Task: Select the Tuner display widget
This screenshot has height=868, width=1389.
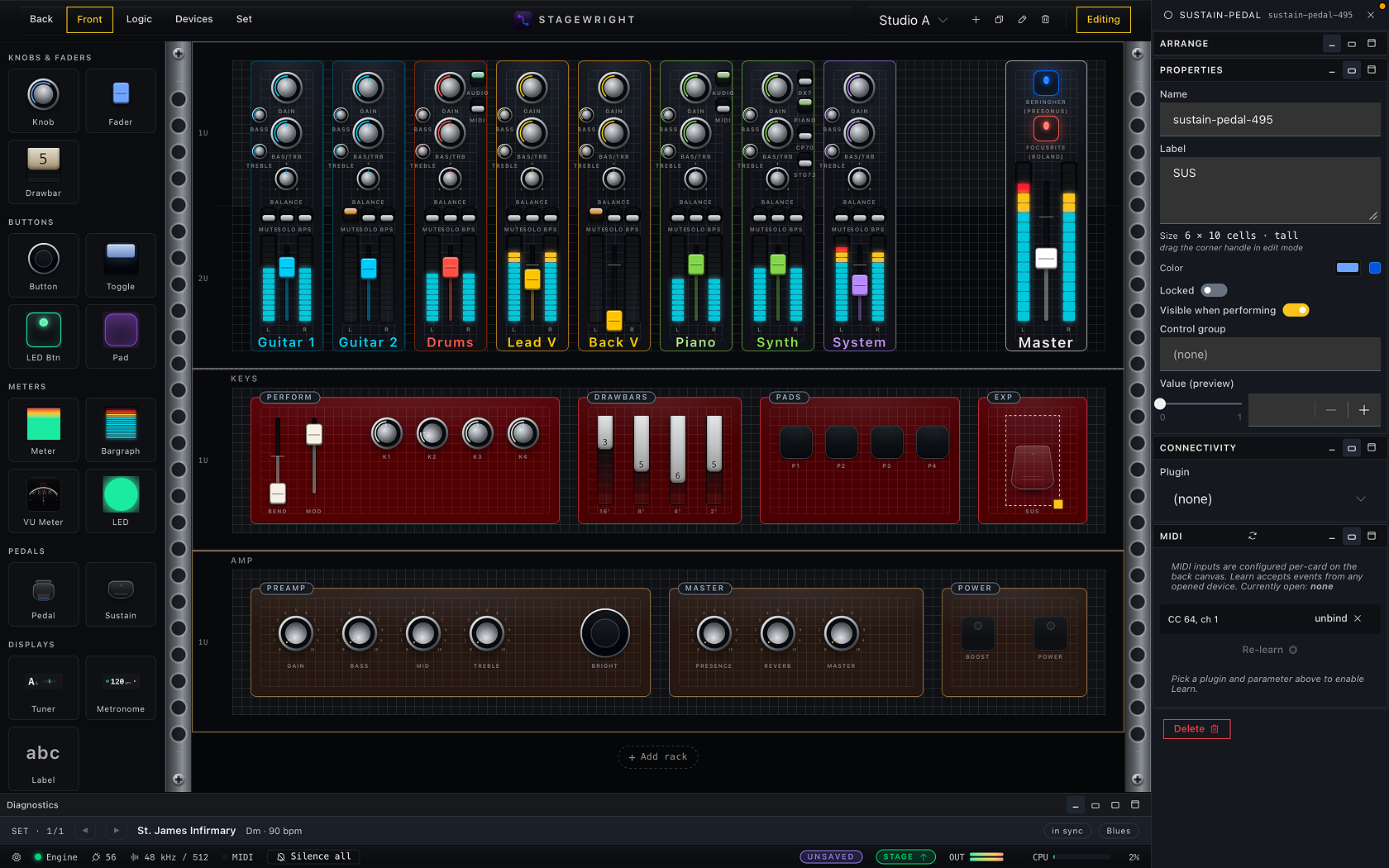Action: point(43,688)
